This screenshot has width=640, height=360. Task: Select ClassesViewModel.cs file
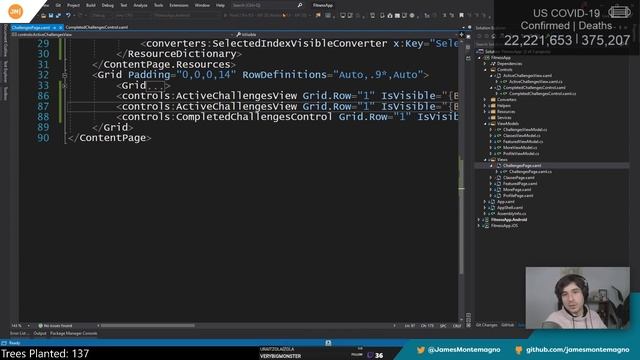(x=521, y=136)
